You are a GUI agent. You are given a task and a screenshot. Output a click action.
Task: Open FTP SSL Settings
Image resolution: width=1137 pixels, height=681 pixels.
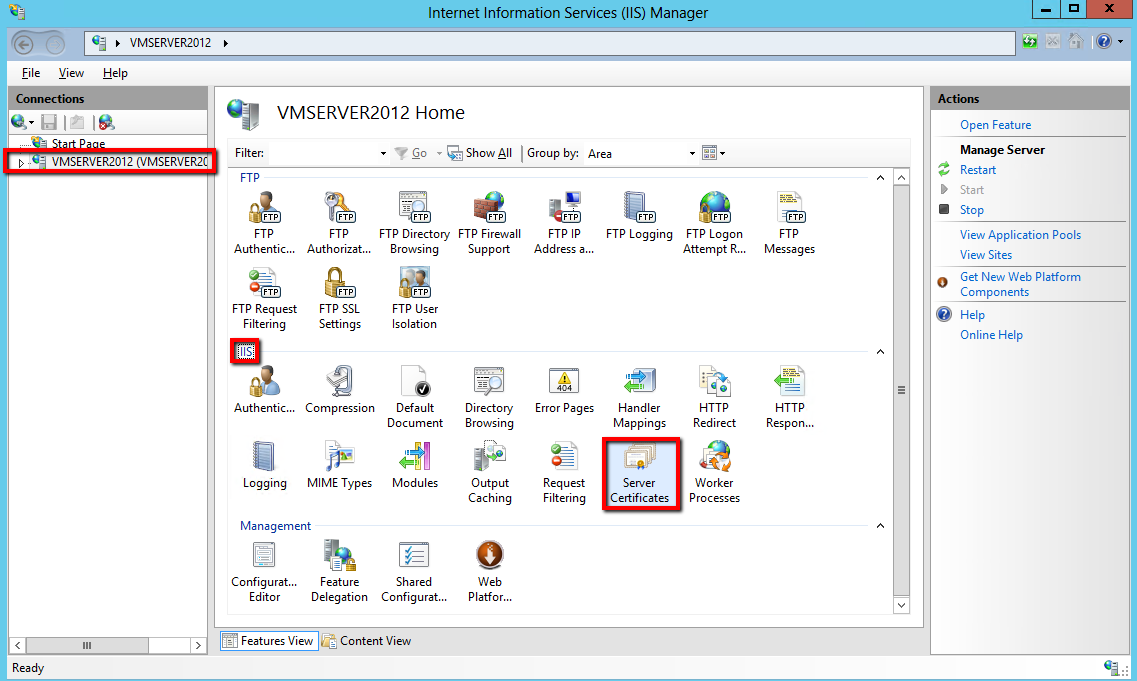(x=339, y=297)
